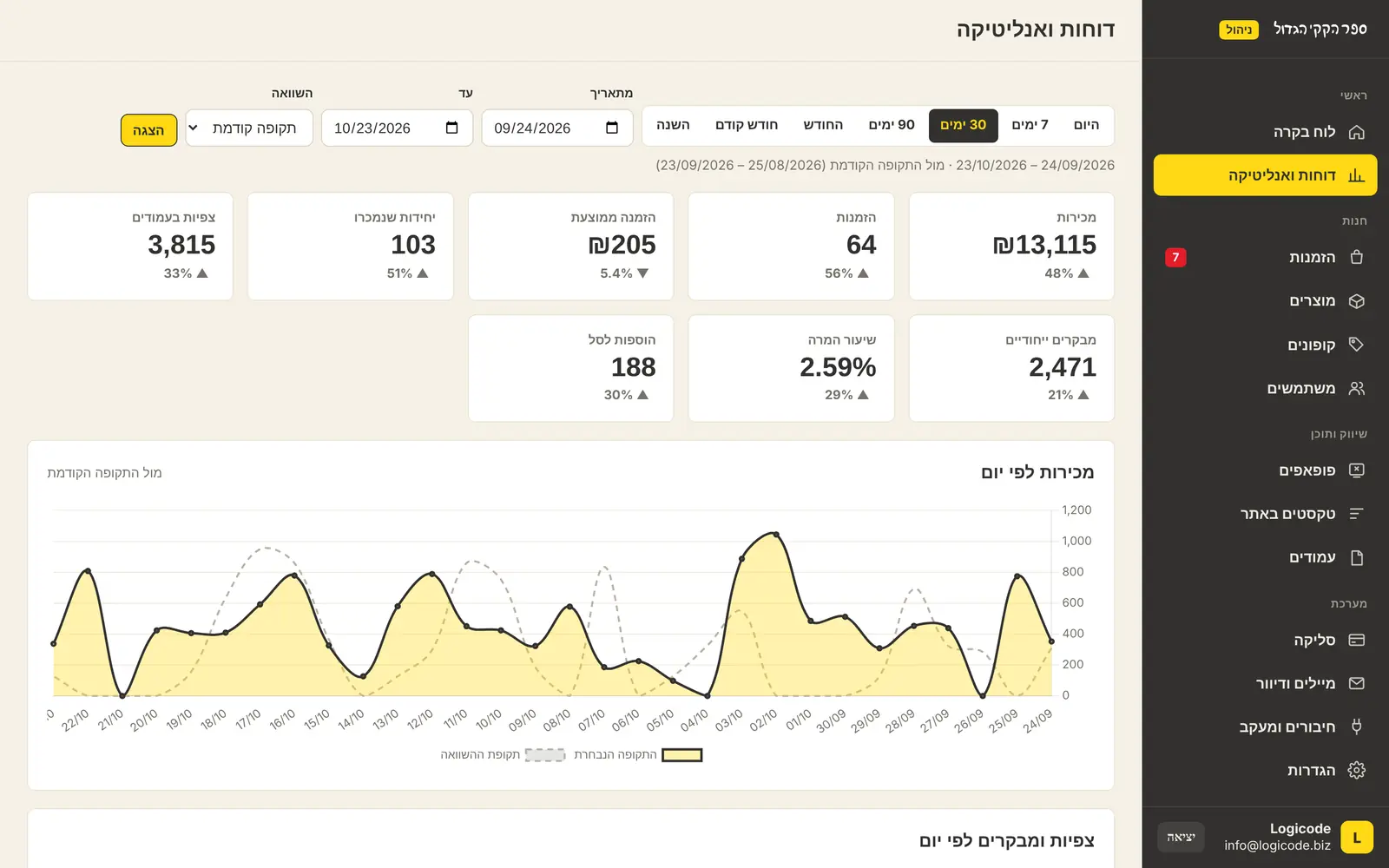Click the yellow L user avatar
This screenshot has height=868, width=1389.
(1357, 838)
